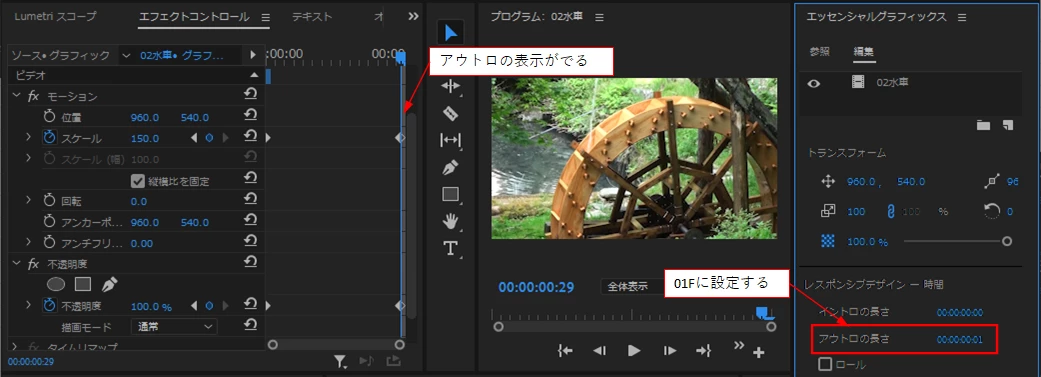
Task: Expand the 回転 parameter
Action: (28, 200)
